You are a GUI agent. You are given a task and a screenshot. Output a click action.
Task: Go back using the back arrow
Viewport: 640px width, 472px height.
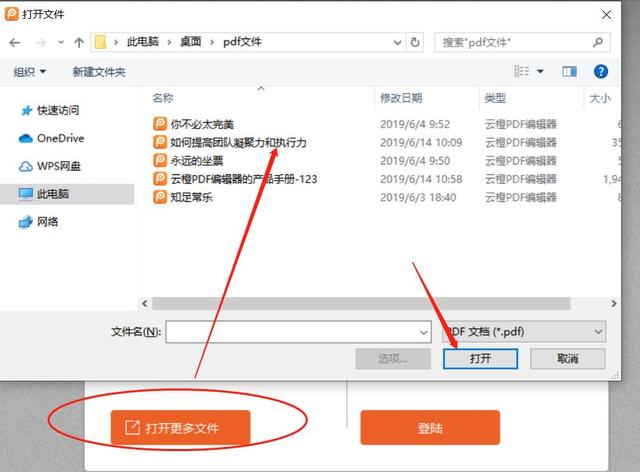click(15, 42)
